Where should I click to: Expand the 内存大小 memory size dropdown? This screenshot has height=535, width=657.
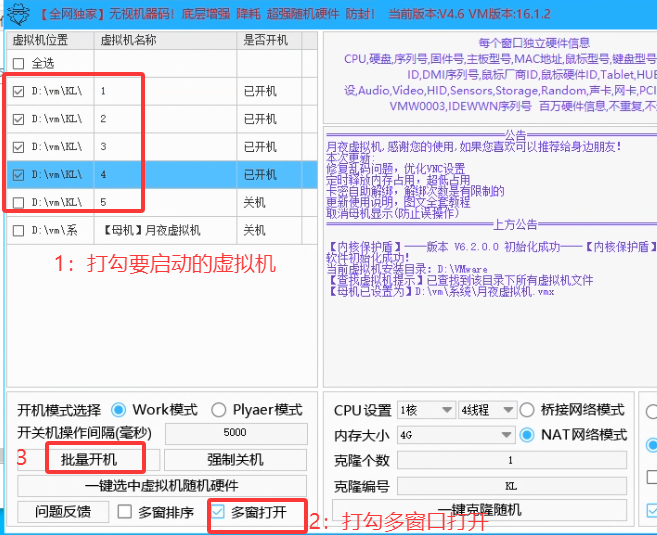455,436
